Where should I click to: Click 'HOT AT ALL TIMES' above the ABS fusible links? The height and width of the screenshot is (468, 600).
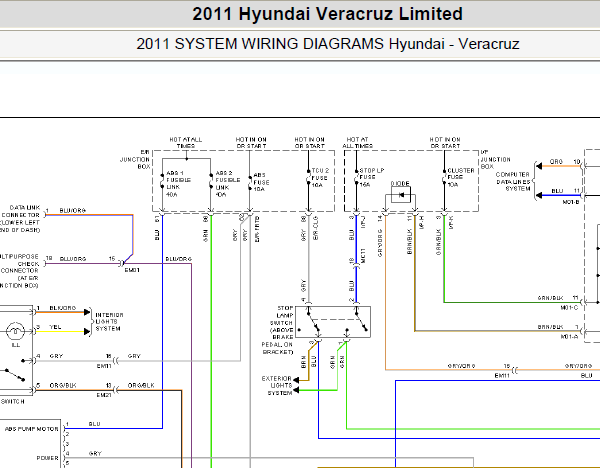(x=186, y=143)
